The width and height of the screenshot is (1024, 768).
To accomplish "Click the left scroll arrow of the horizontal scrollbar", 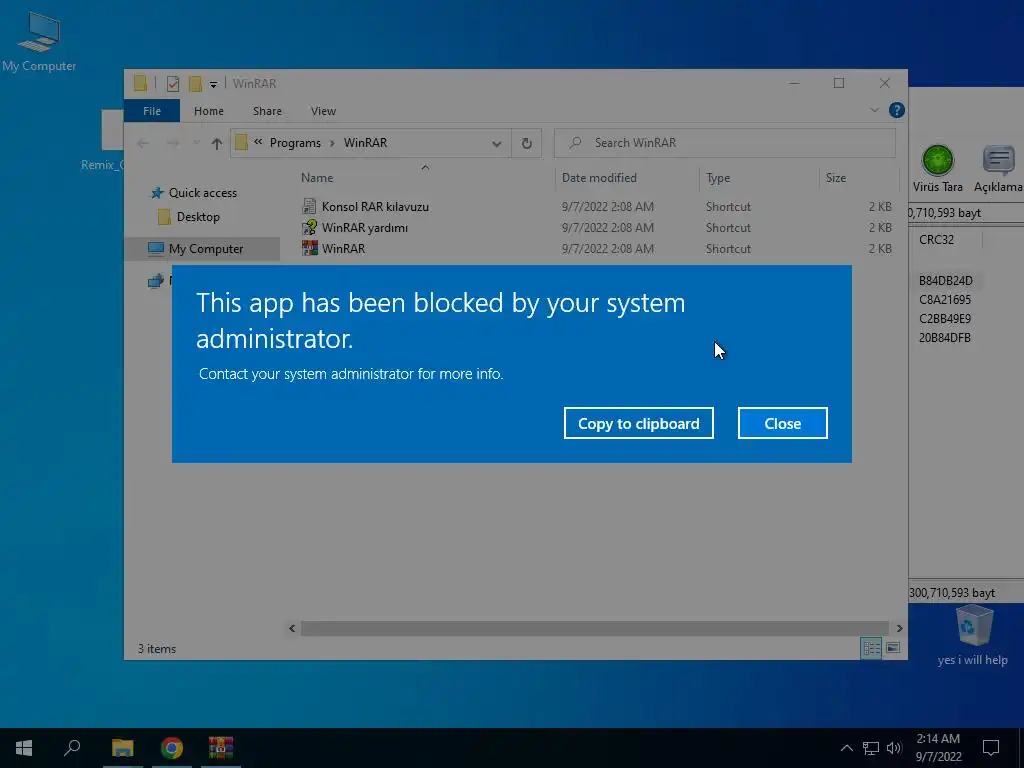I will pyautogui.click(x=292, y=628).
